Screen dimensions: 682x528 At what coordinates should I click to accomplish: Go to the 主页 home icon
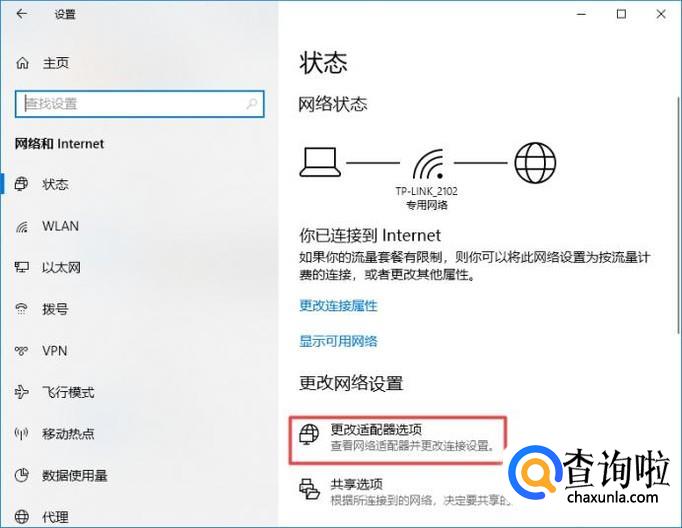pos(23,63)
